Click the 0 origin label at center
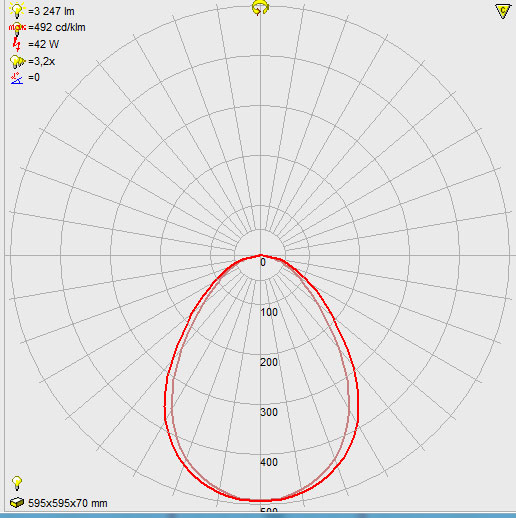This screenshot has width=516, height=518. pyautogui.click(x=263, y=263)
